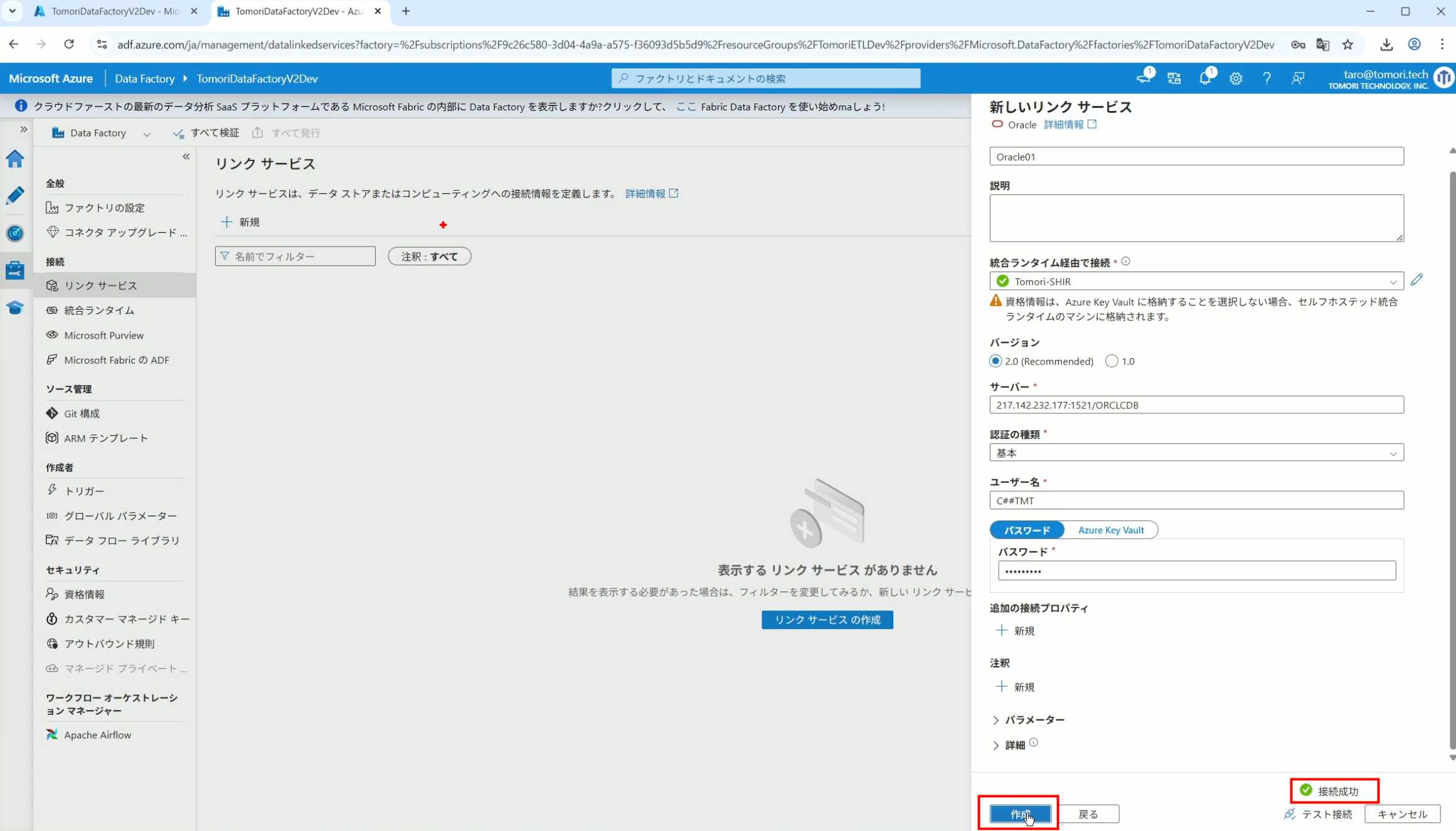Screen dimensions: 1456x831
Task: Click the edit pencil beside Tomori-SHIR
Action: [1416, 280]
